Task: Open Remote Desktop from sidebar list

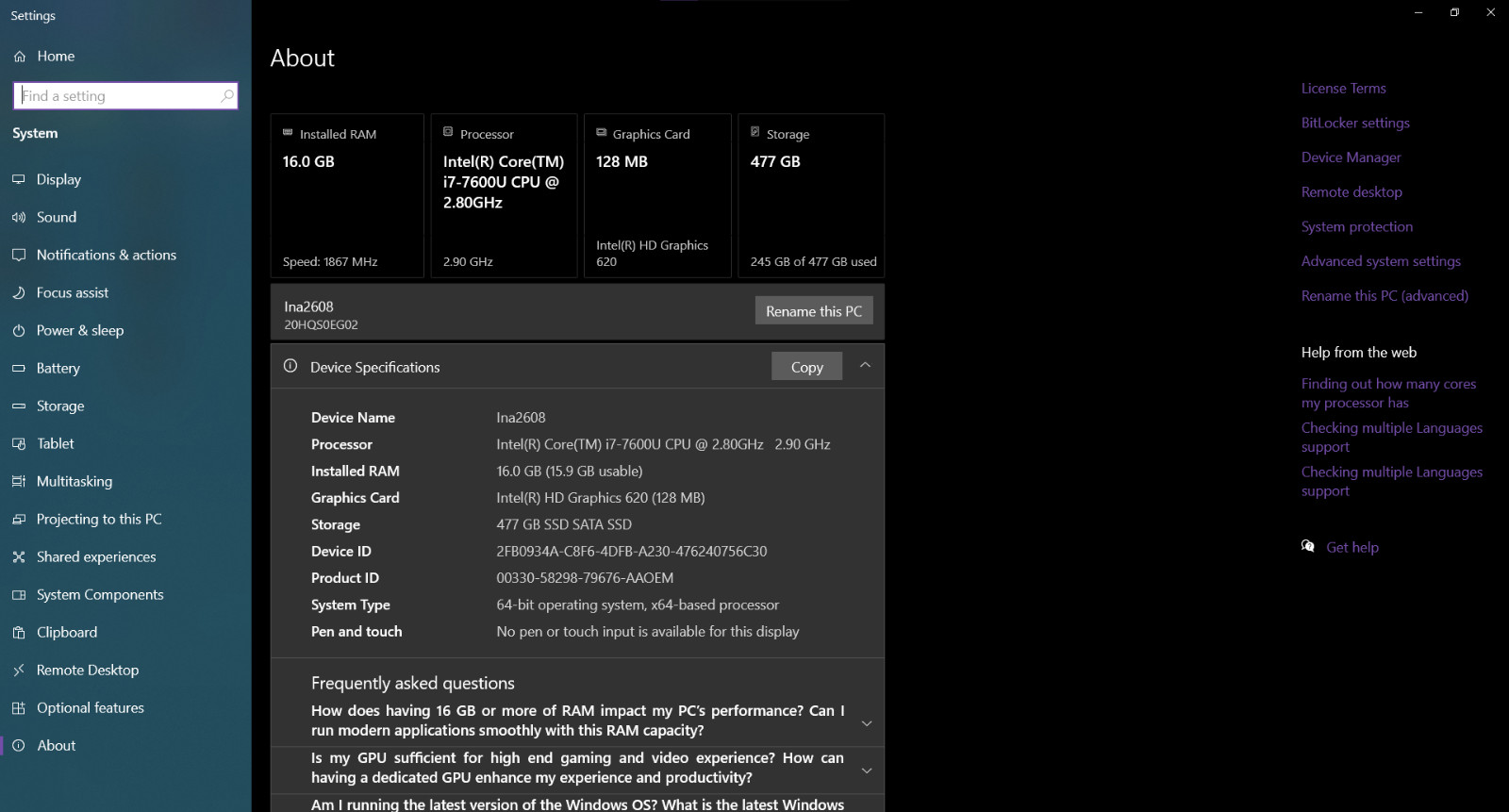Action: (x=125, y=670)
